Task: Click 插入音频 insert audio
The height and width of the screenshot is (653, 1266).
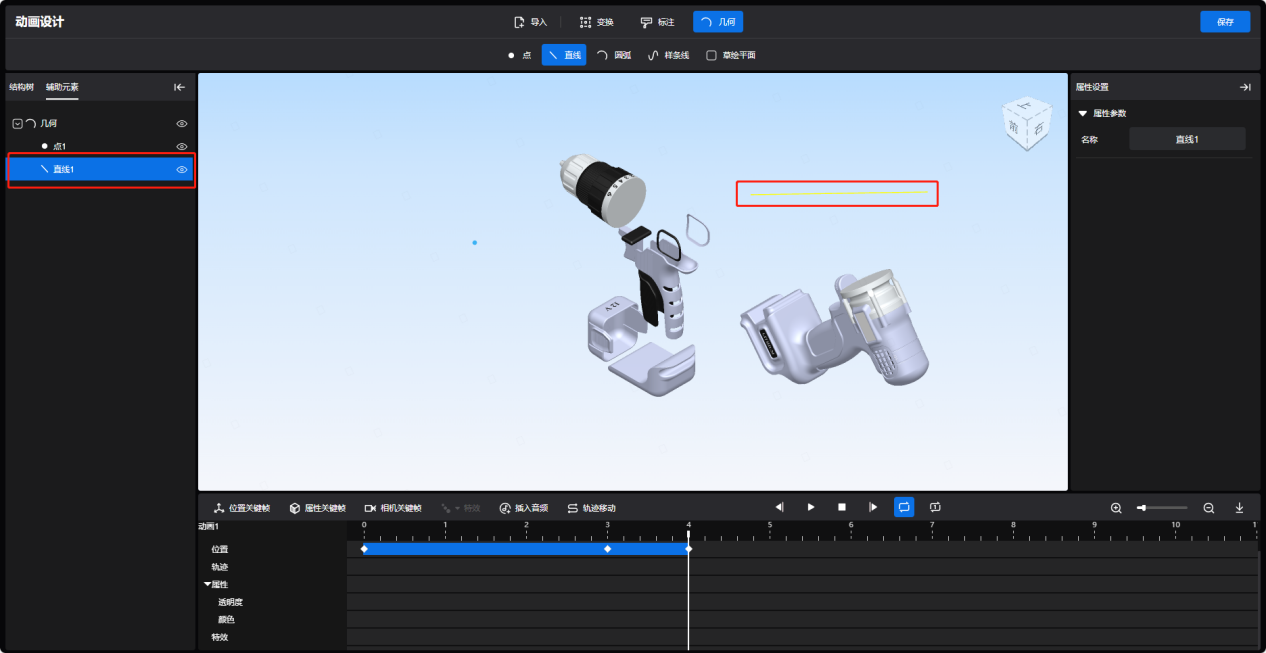Action: tap(523, 508)
